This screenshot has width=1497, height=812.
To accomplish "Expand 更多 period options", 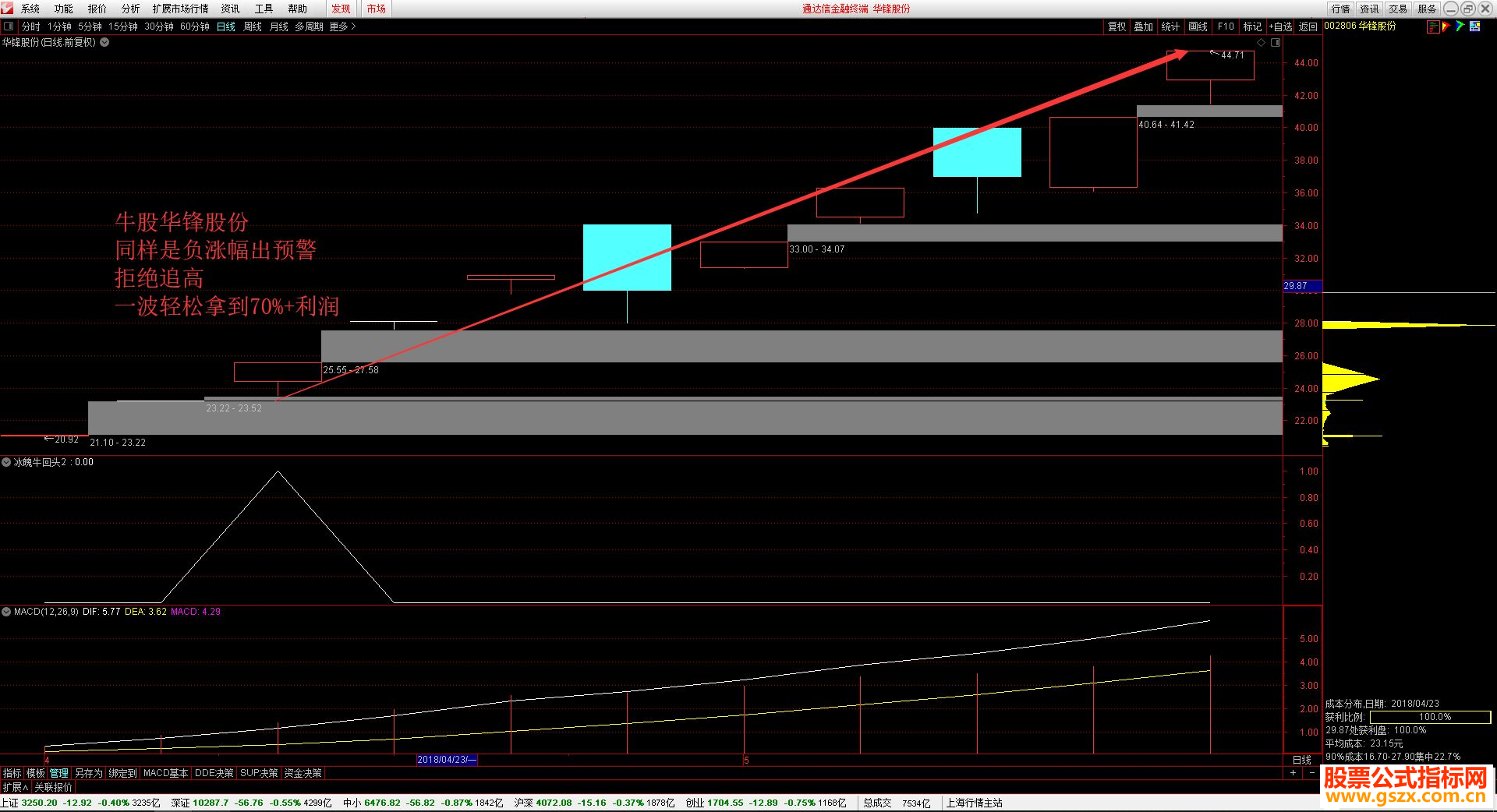I will click(342, 26).
